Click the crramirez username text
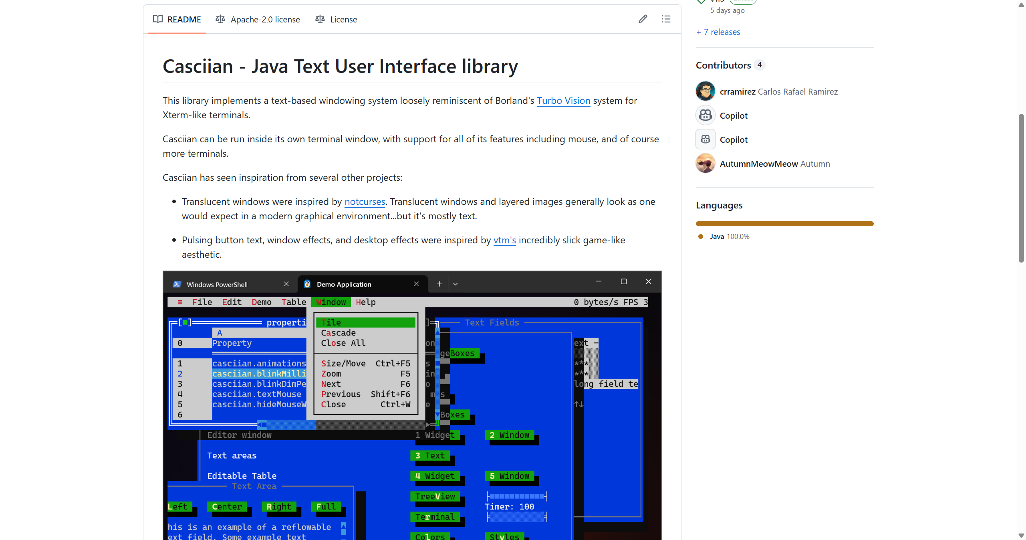 [x=737, y=92]
